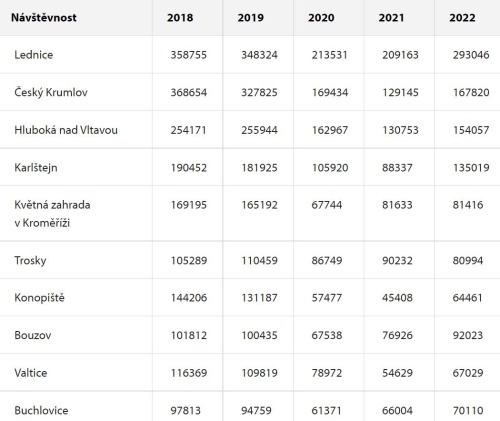Click the Valtice row label
Screen dimensions: 500x421
pos(31,373)
